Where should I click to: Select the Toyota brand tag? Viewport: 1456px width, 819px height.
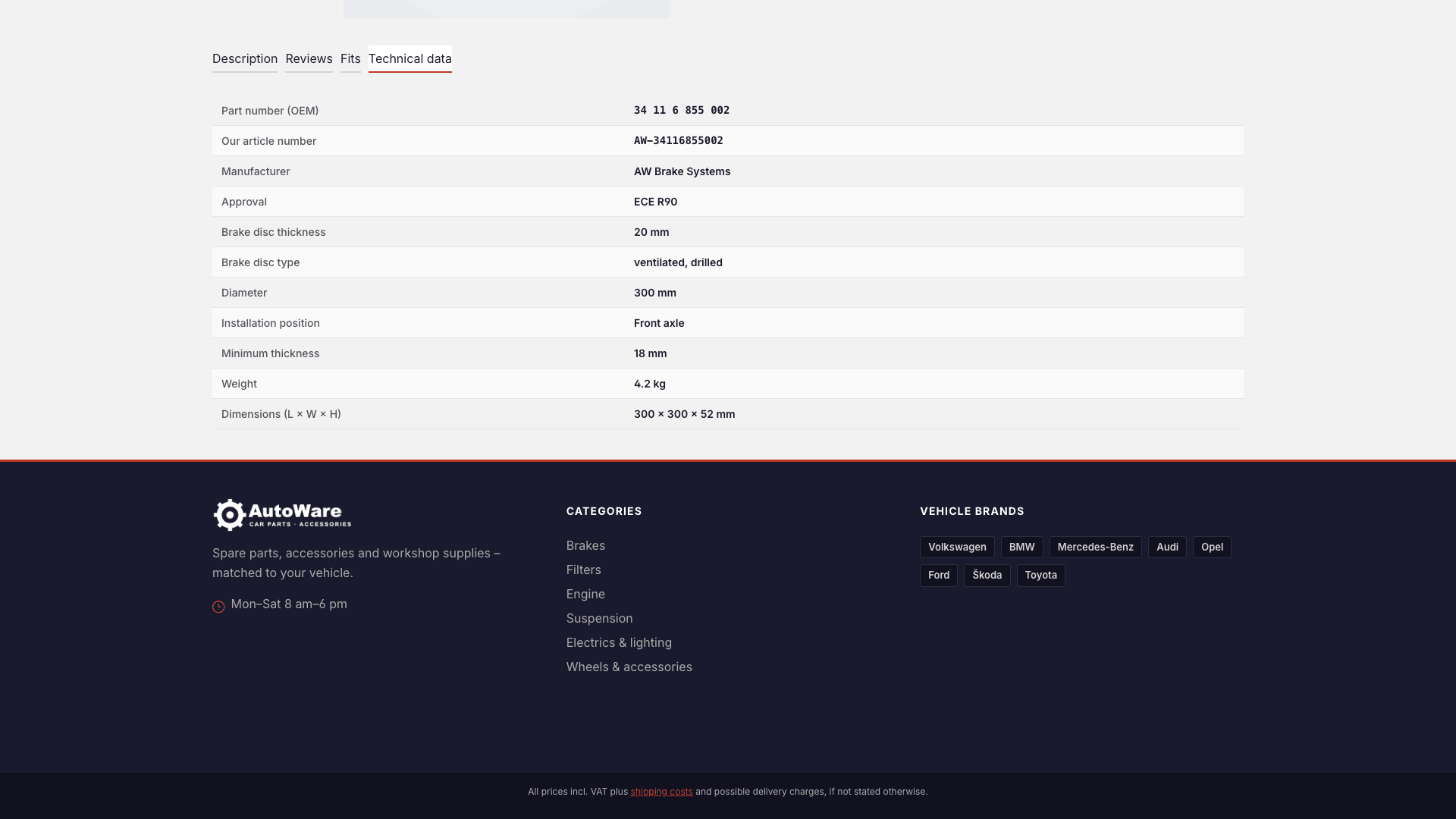pos(1040,576)
